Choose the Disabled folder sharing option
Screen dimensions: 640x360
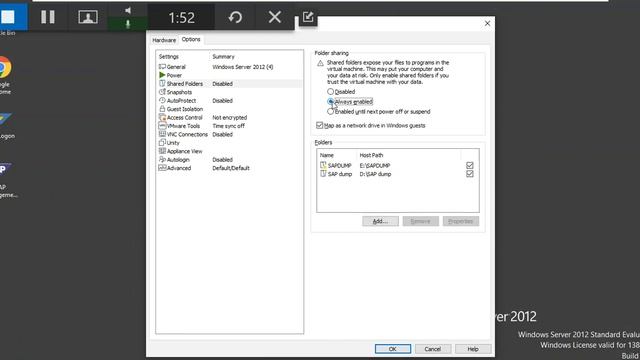coord(330,91)
